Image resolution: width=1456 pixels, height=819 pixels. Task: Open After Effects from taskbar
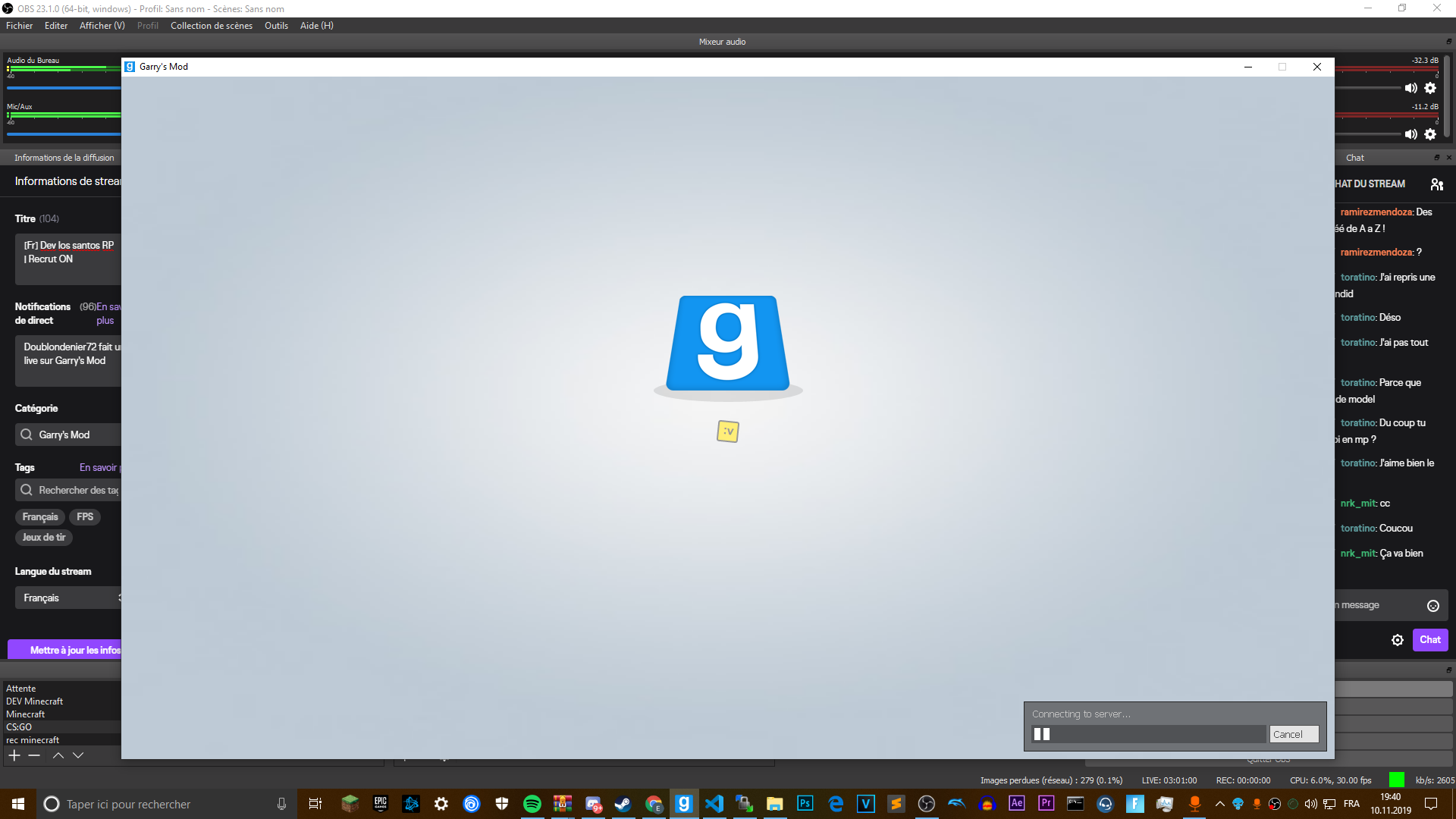(x=1017, y=804)
